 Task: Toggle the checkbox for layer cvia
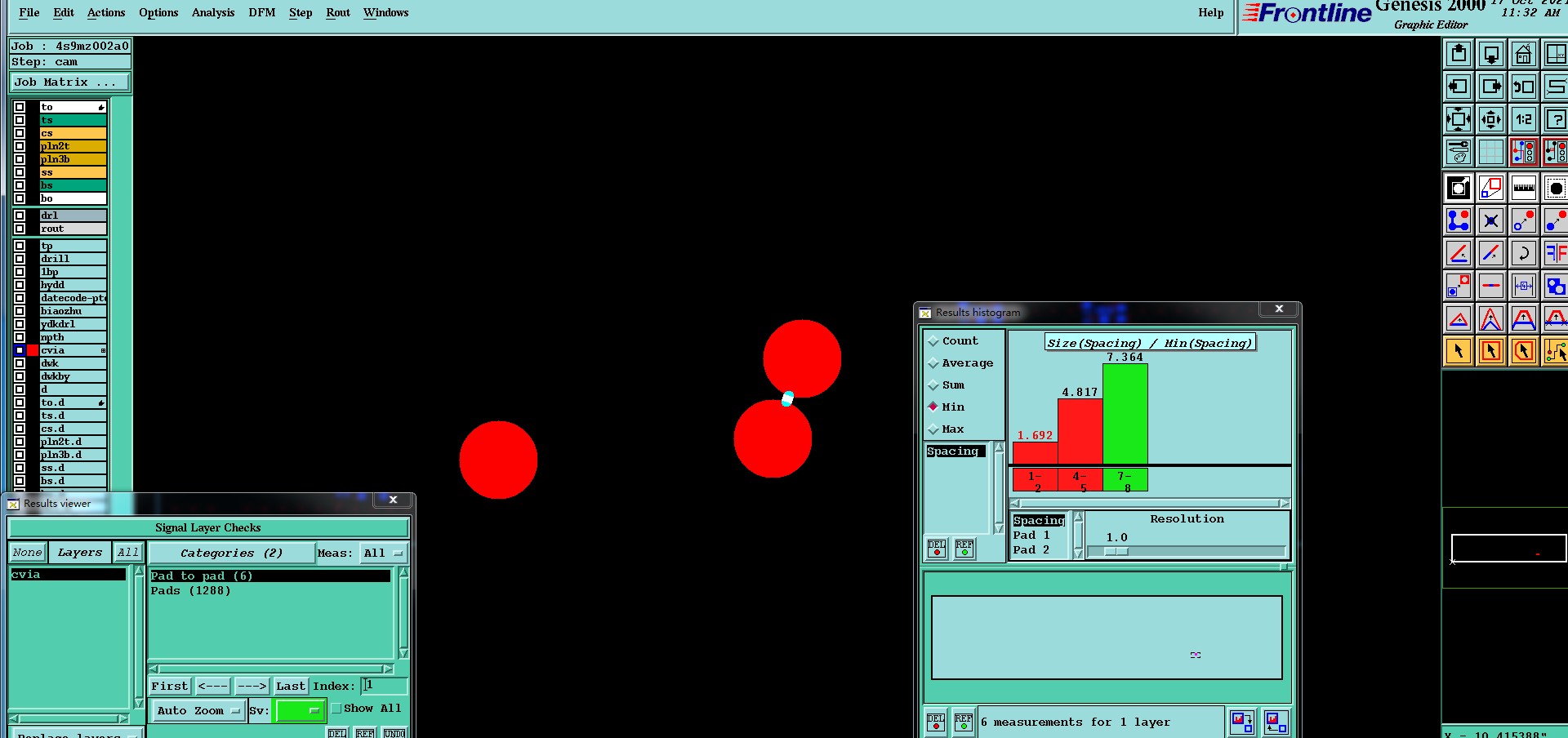coord(20,350)
